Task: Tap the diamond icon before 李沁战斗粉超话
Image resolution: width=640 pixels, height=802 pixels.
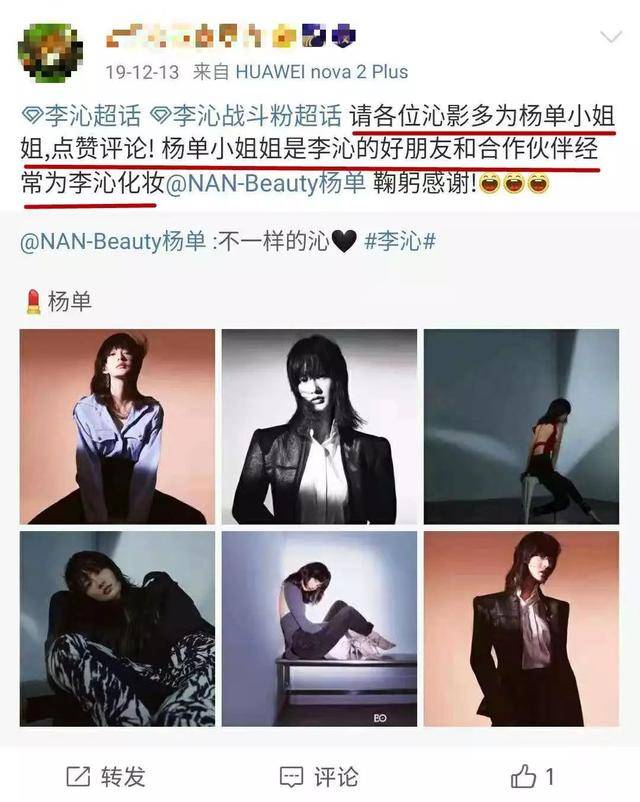Action: click(161, 116)
